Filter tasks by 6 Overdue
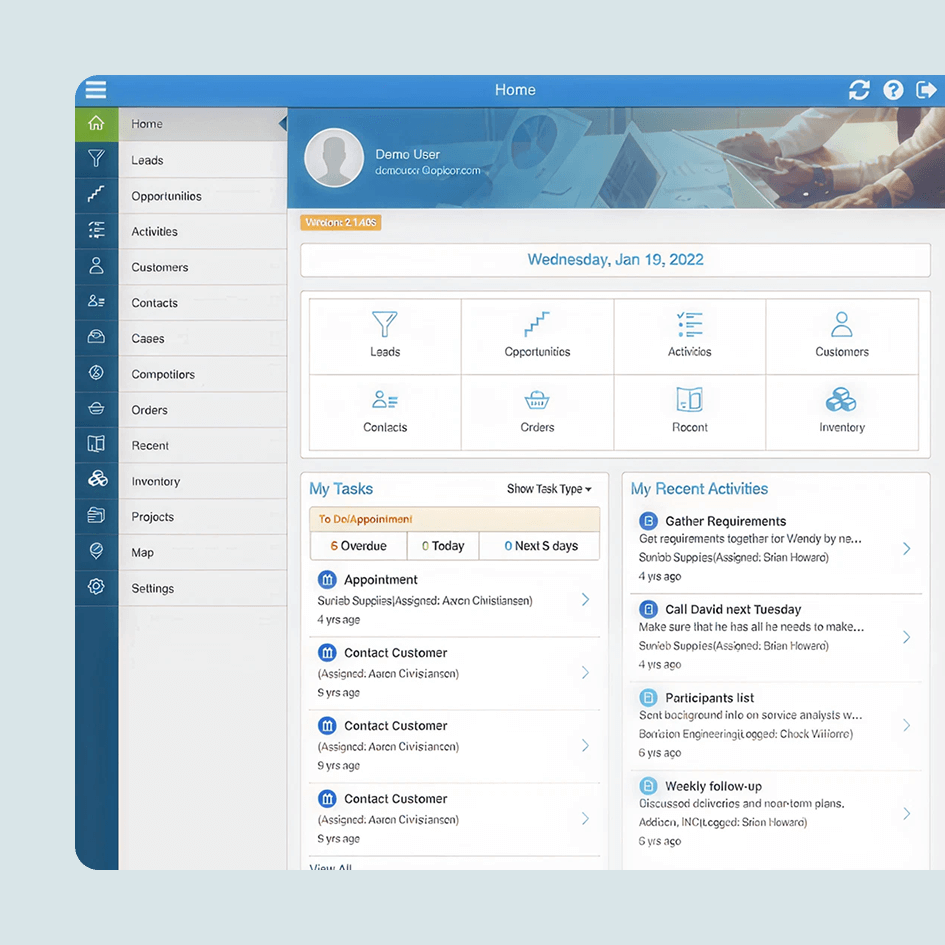The image size is (945, 945). [x=358, y=546]
